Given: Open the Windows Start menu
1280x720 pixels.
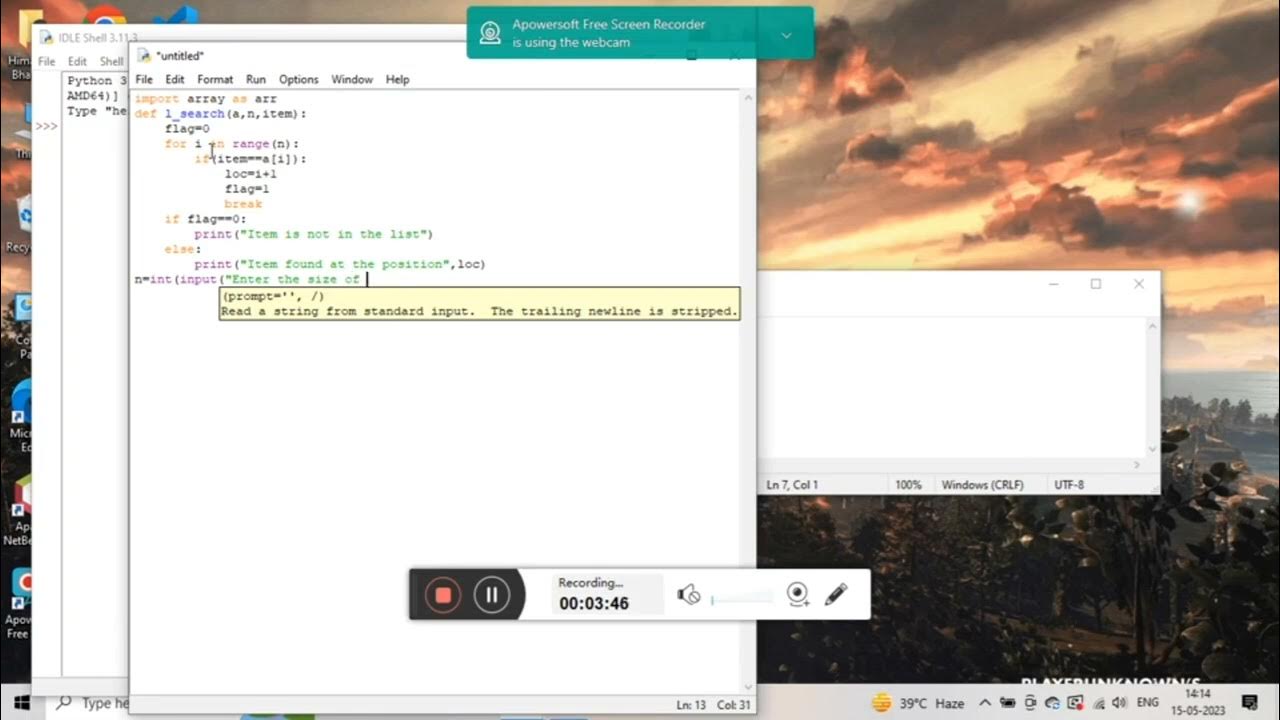Looking at the screenshot, I should click(21, 702).
